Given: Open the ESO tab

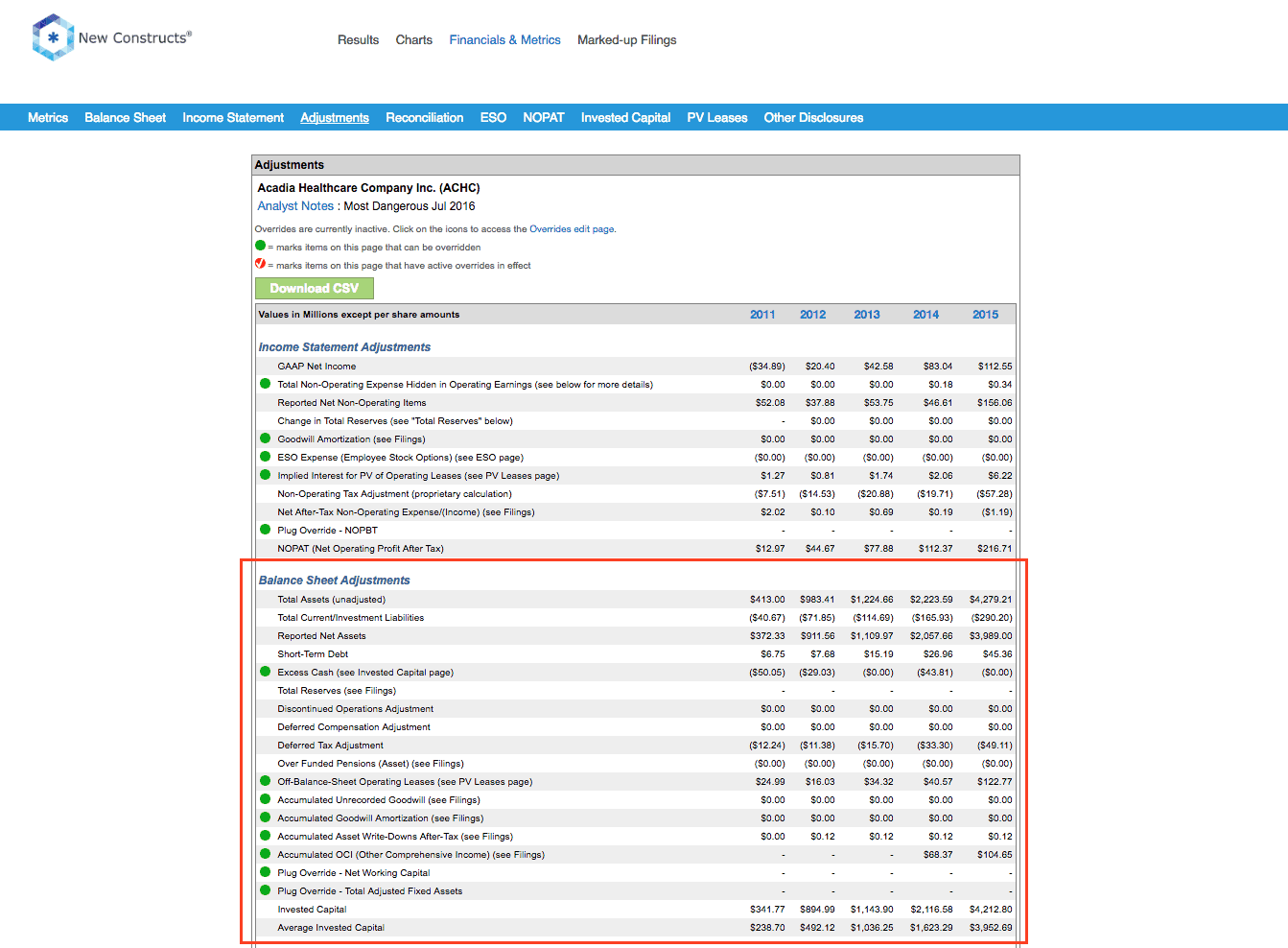Looking at the screenshot, I should (x=493, y=118).
